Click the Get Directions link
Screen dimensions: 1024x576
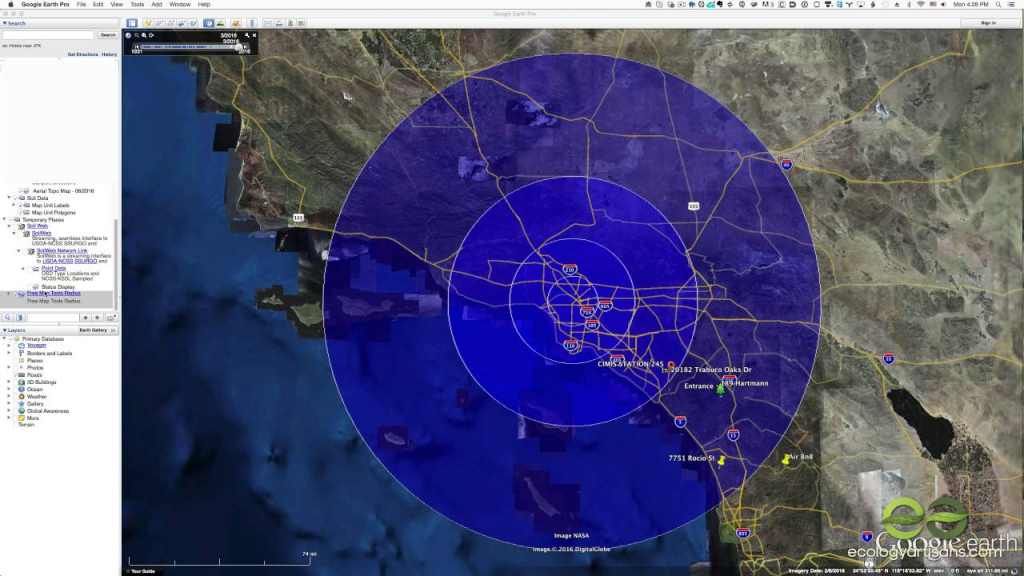point(81,54)
